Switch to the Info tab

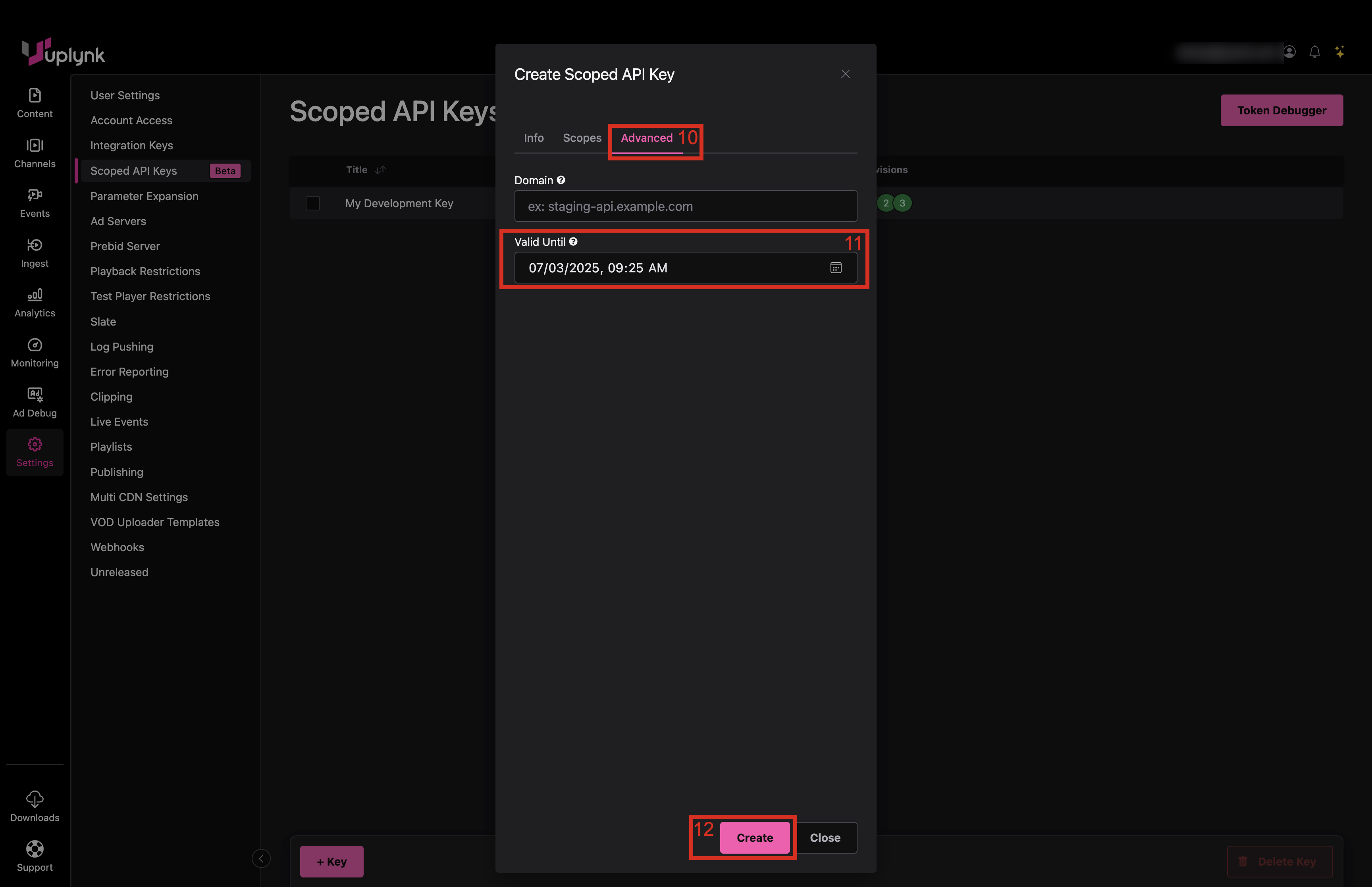pos(533,138)
